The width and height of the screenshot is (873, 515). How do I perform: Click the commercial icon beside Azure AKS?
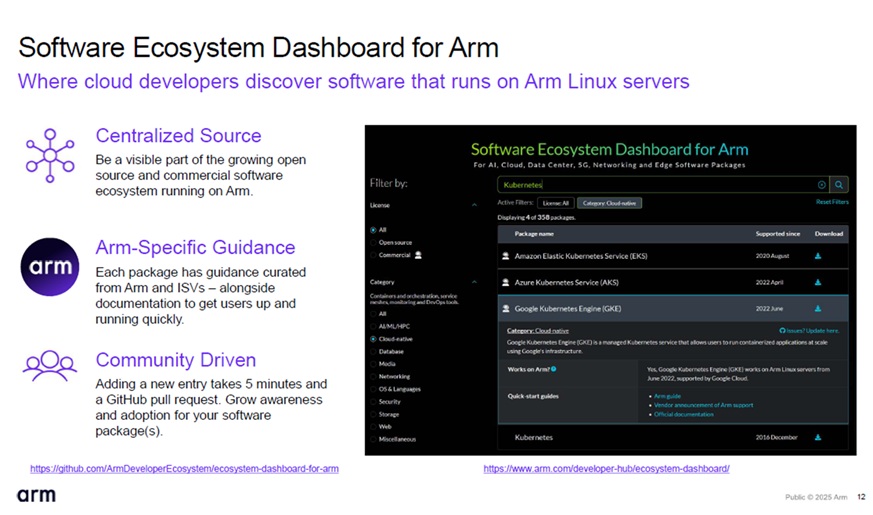(506, 282)
